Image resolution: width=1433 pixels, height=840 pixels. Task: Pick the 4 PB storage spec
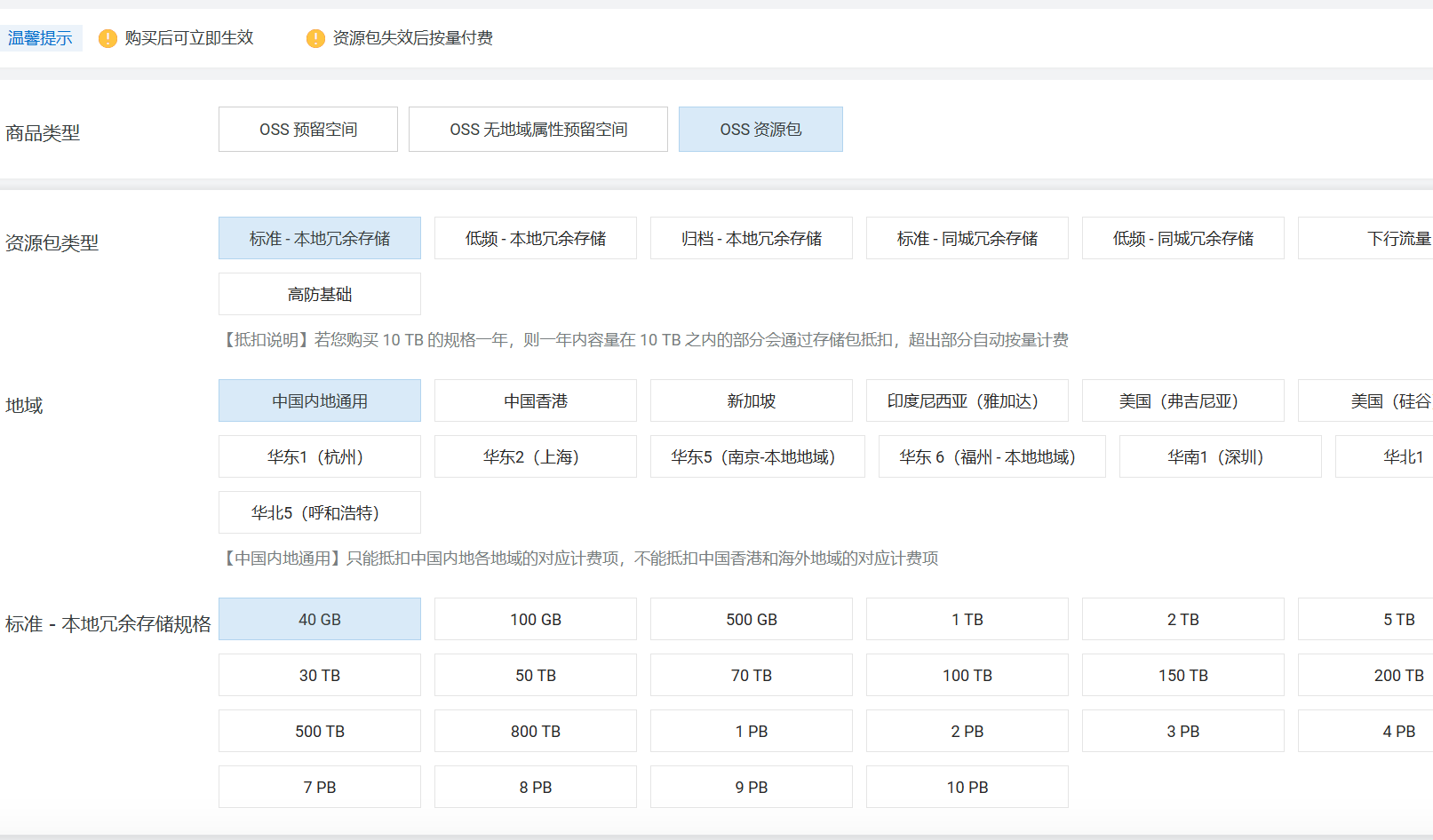[x=1365, y=731]
